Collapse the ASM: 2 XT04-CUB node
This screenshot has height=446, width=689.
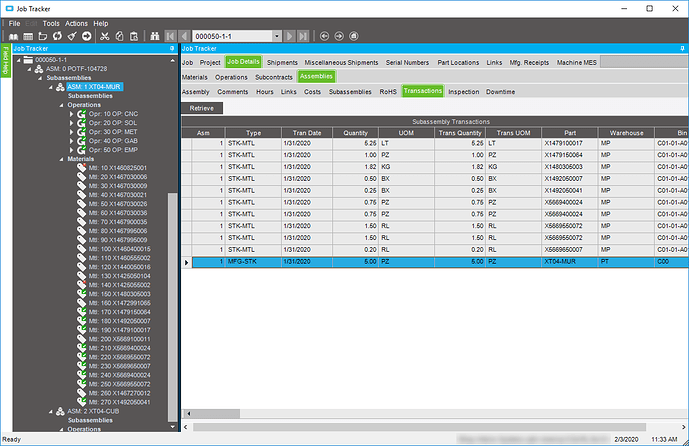(50, 412)
